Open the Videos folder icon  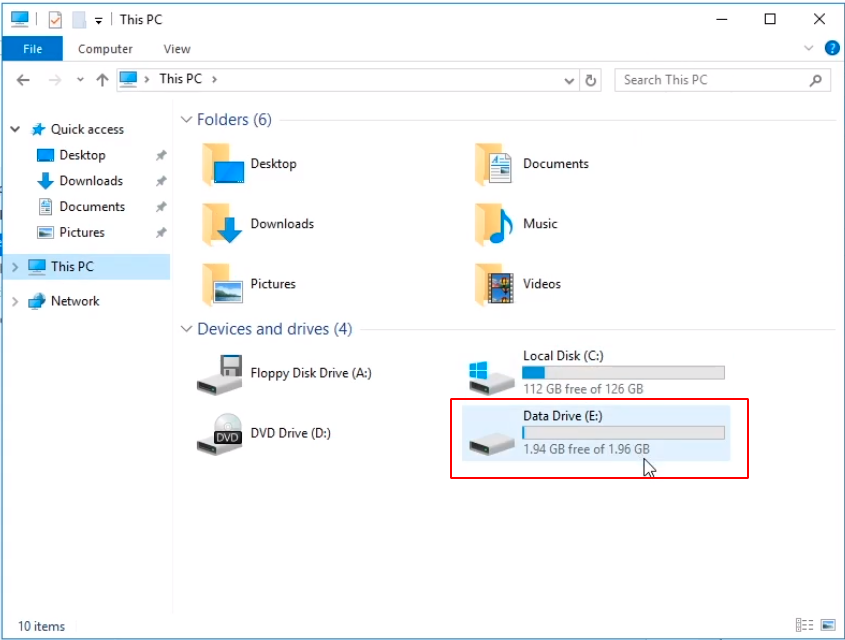[494, 284]
